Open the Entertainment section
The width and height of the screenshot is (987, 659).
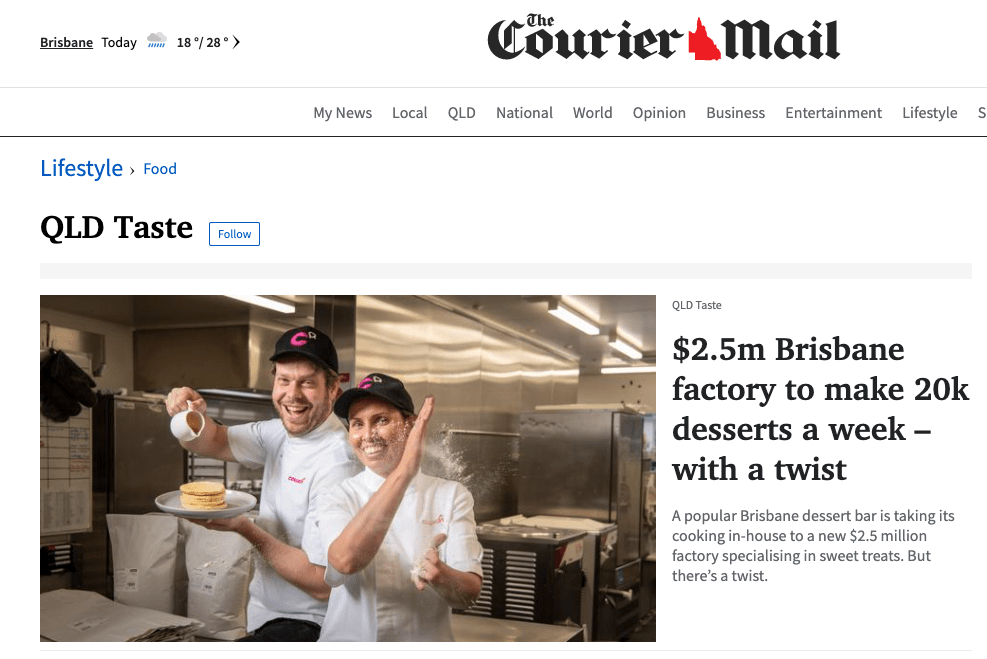[x=833, y=113]
